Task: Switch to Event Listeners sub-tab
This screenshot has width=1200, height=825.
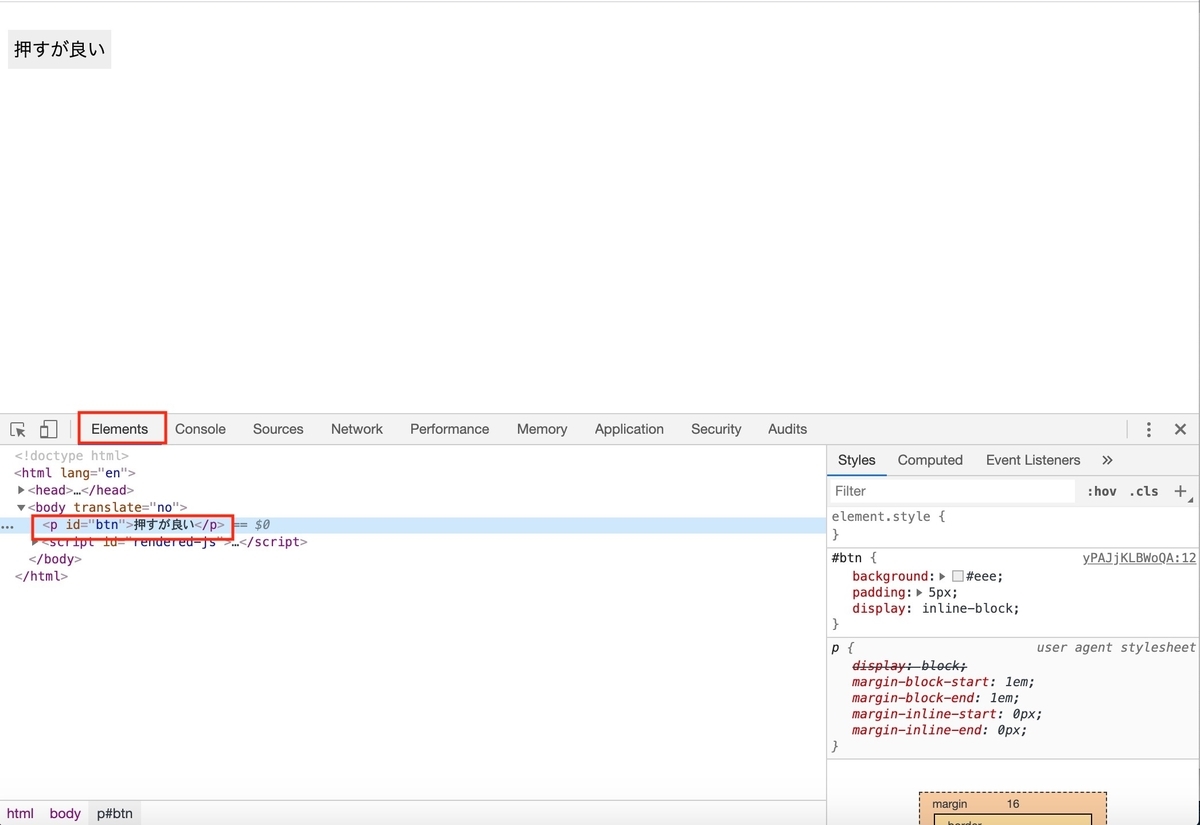Action: tap(1033, 460)
